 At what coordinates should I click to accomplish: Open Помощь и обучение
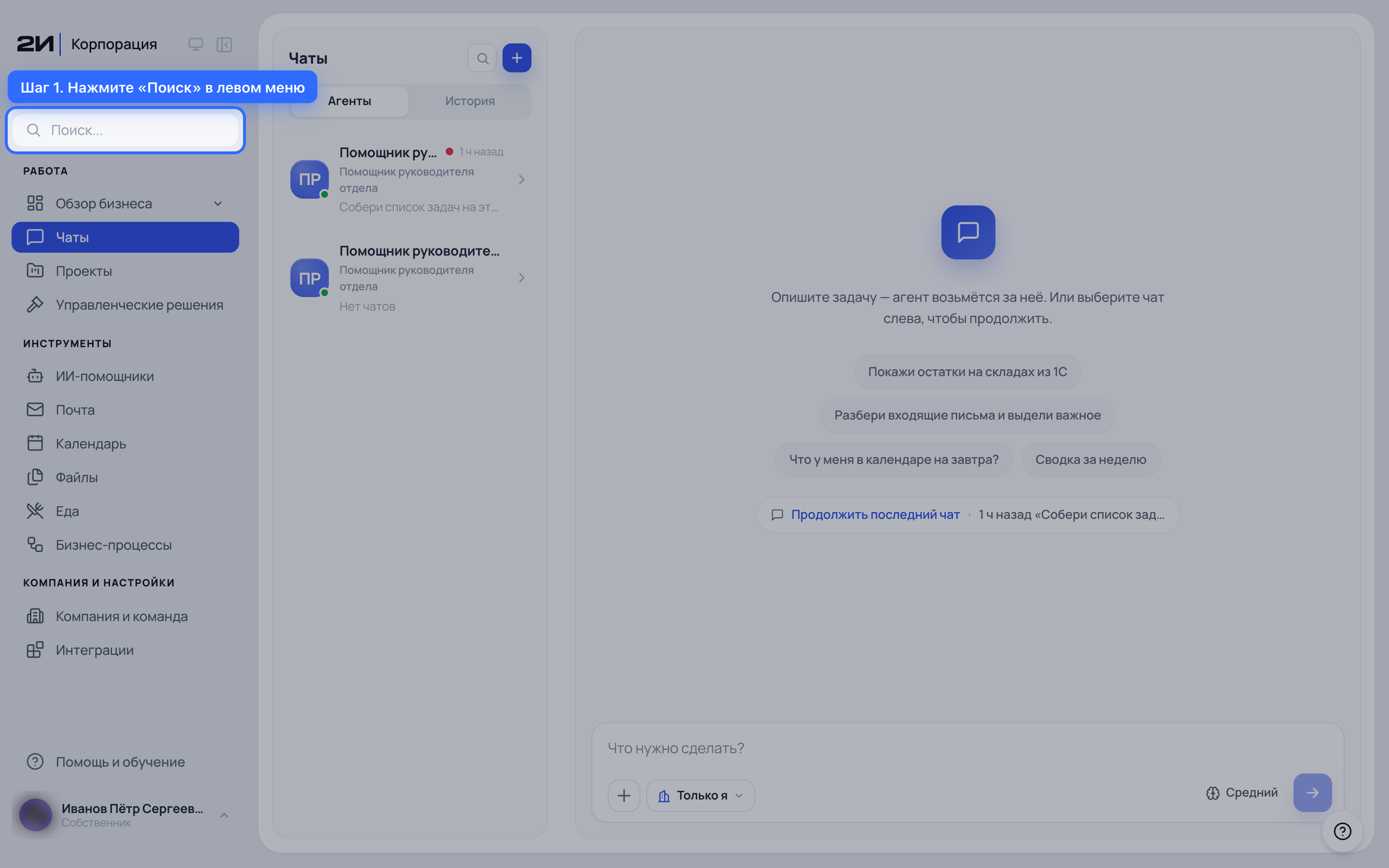[125, 762]
